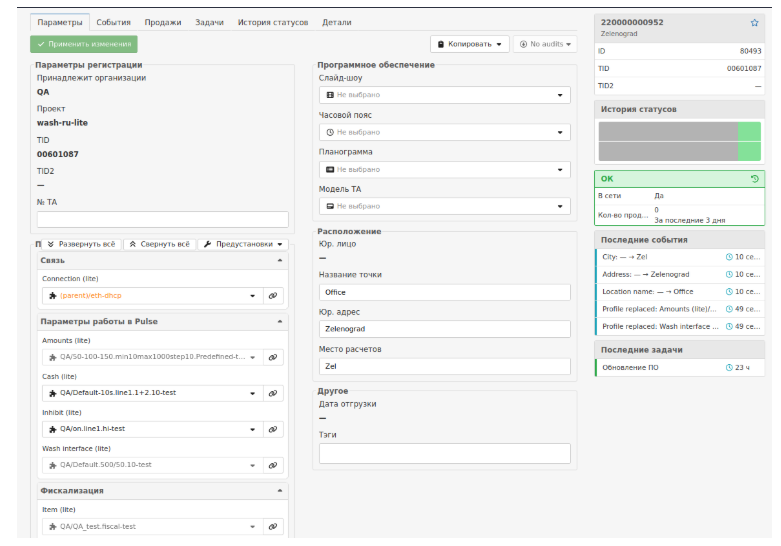Switch to the Задачи tab
The width and height of the screenshot is (781, 546).
(209, 22)
